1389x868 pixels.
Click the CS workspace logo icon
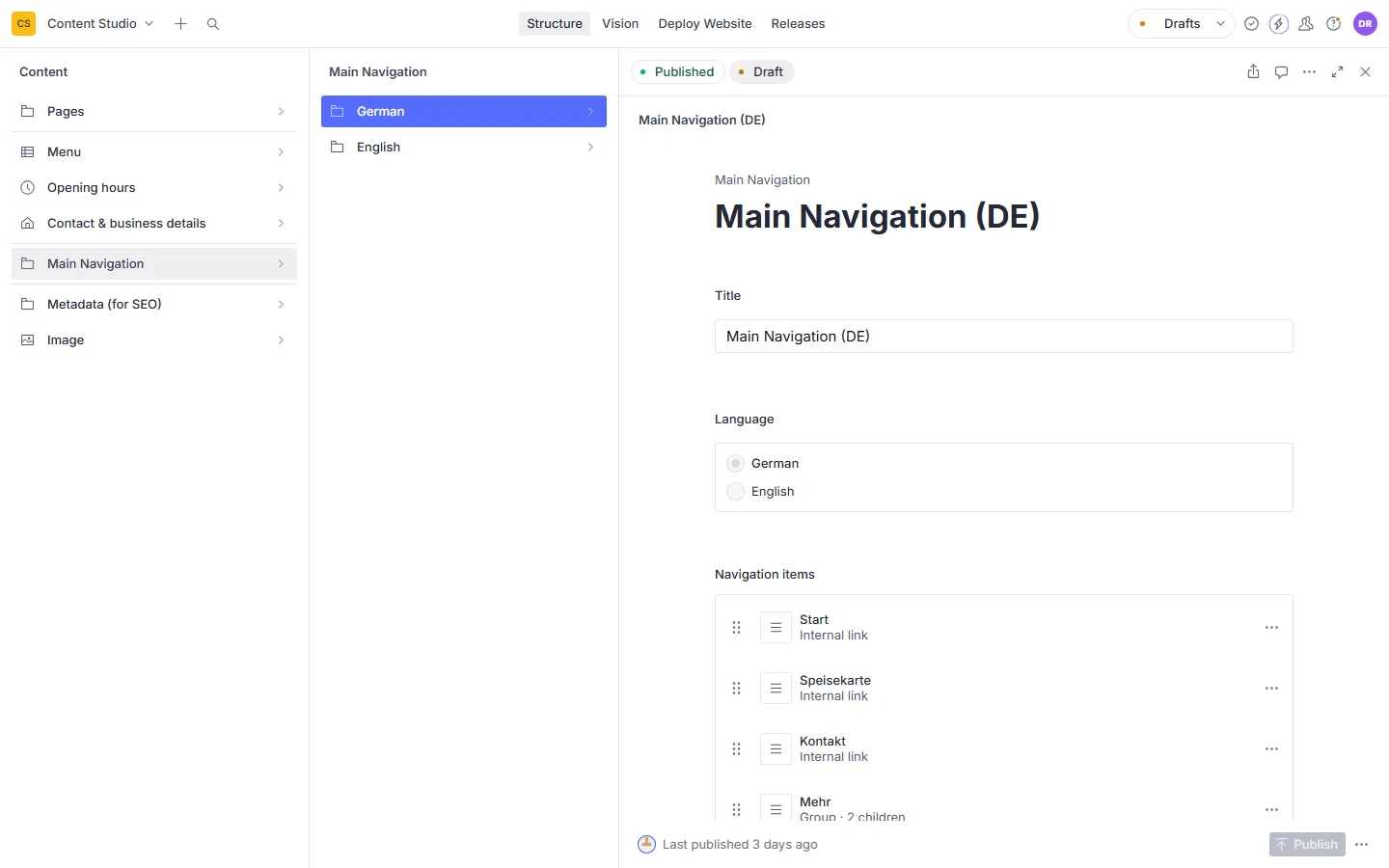pos(24,24)
